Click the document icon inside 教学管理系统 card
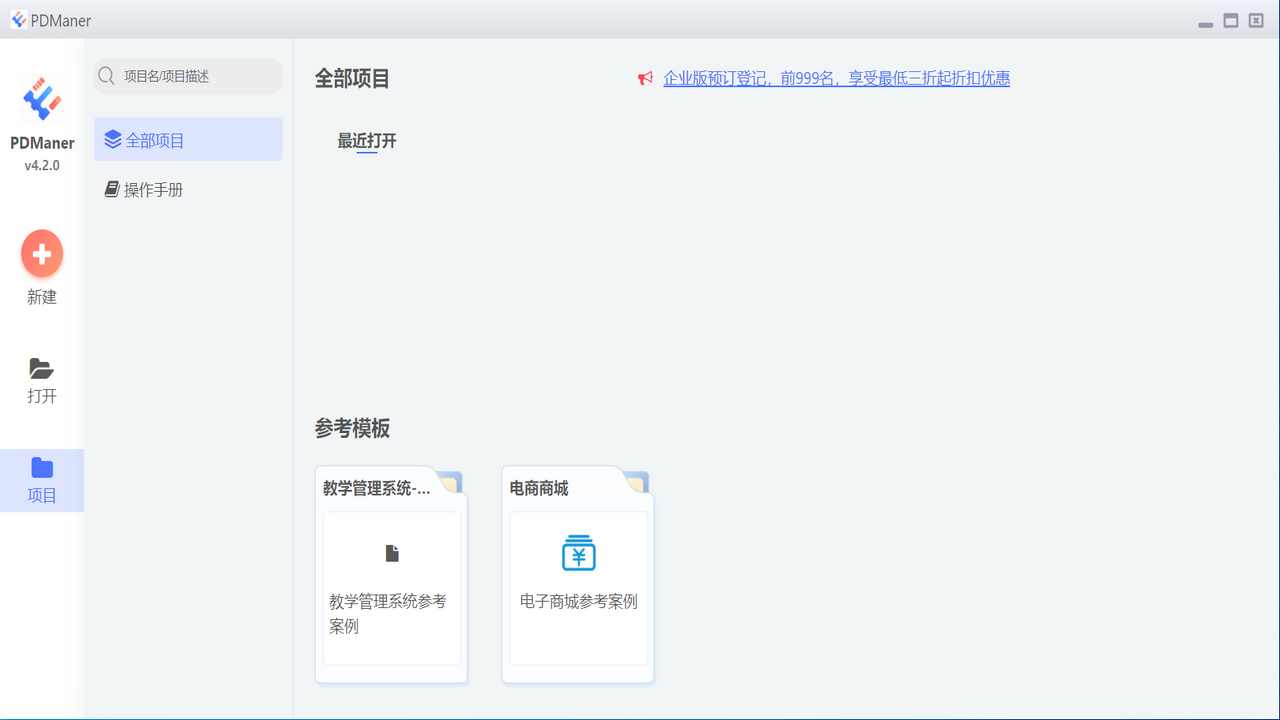Viewport: 1280px width, 720px height. point(391,552)
